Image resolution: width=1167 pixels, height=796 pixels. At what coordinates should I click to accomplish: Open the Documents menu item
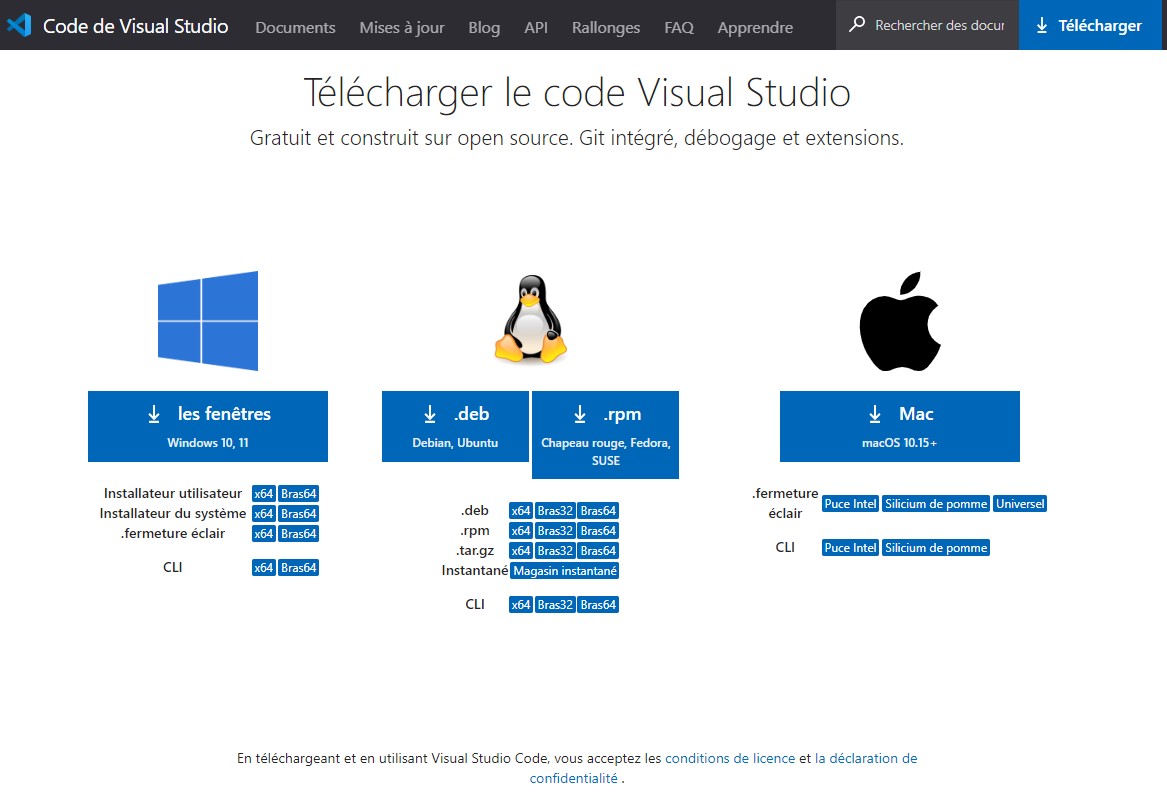[x=295, y=28]
